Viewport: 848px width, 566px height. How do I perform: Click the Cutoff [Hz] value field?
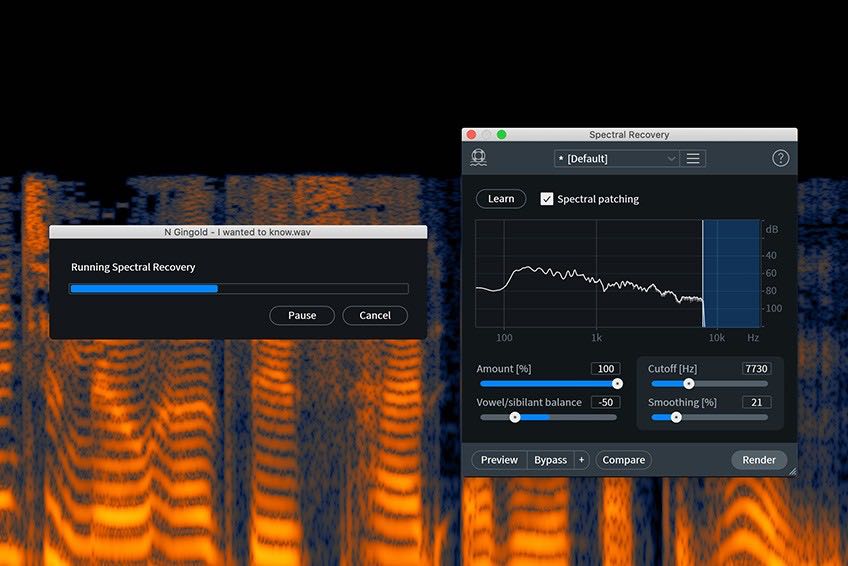coord(756,369)
